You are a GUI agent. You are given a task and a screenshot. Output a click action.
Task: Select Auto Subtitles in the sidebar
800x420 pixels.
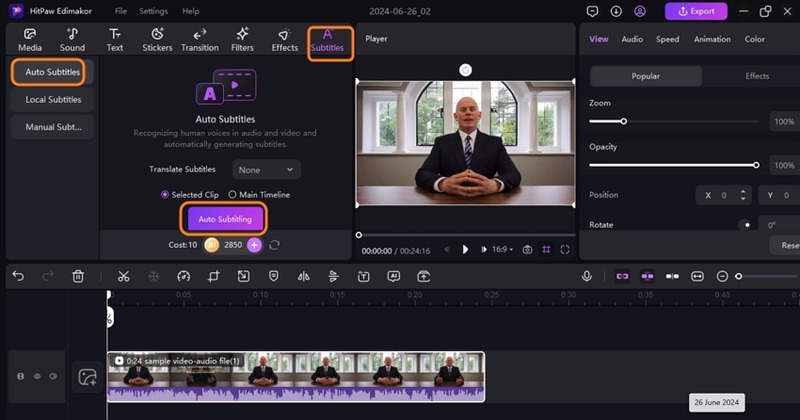pyautogui.click(x=53, y=72)
